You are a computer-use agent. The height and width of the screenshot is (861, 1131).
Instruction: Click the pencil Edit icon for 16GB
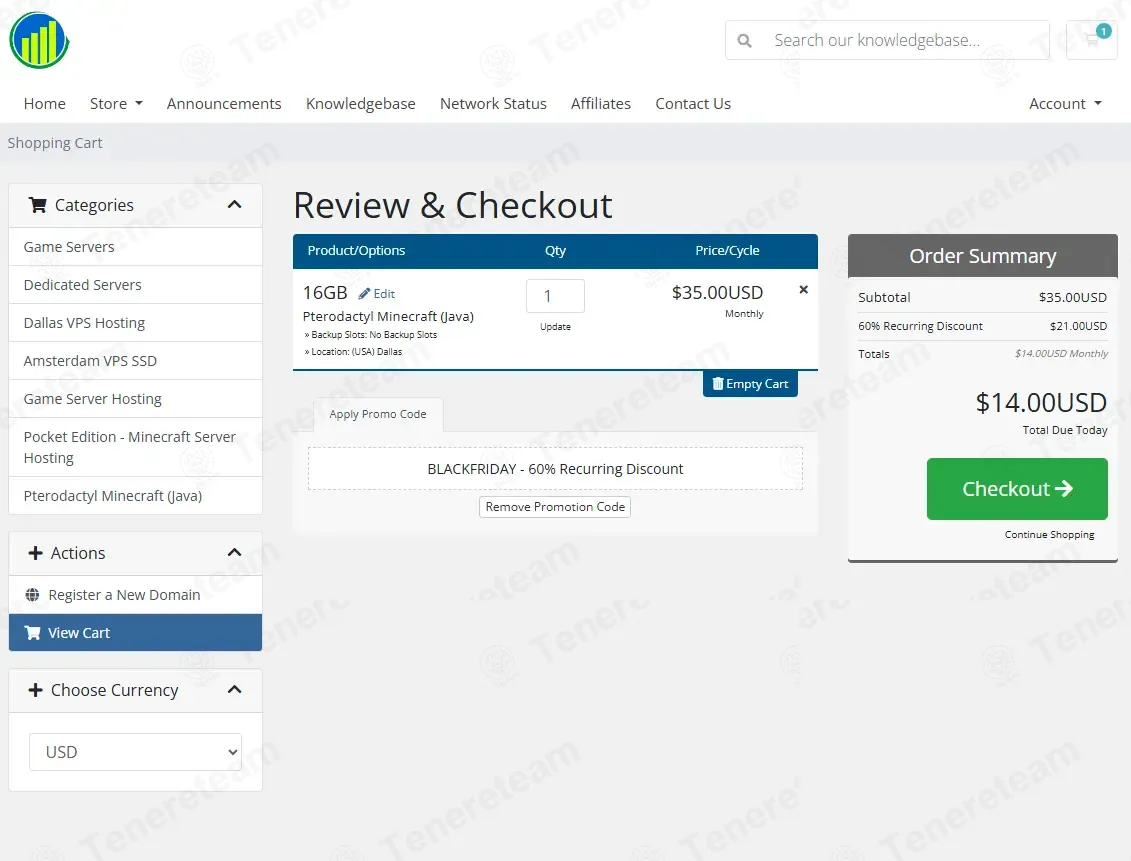pyautogui.click(x=364, y=293)
